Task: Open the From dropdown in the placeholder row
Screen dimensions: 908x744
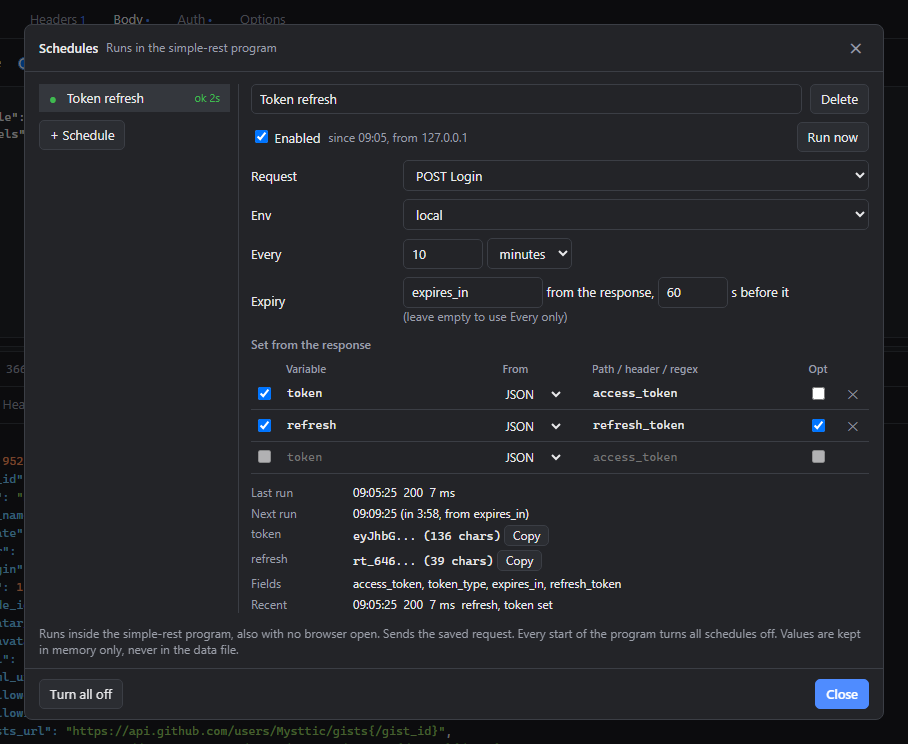Action: pyautogui.click(x=533, y=457)
